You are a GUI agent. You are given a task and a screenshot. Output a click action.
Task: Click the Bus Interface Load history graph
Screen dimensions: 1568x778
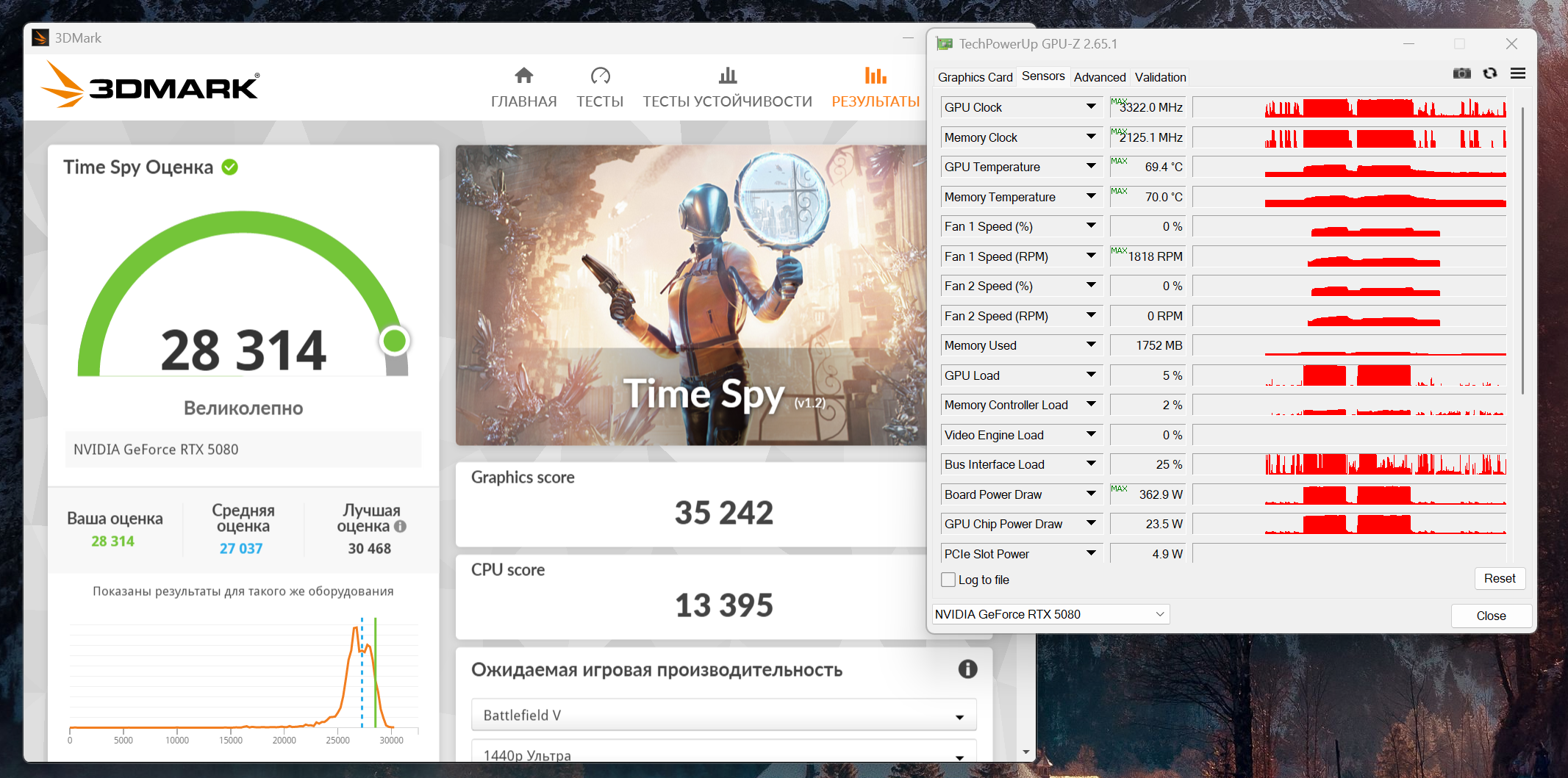(x=1349, y=464)
